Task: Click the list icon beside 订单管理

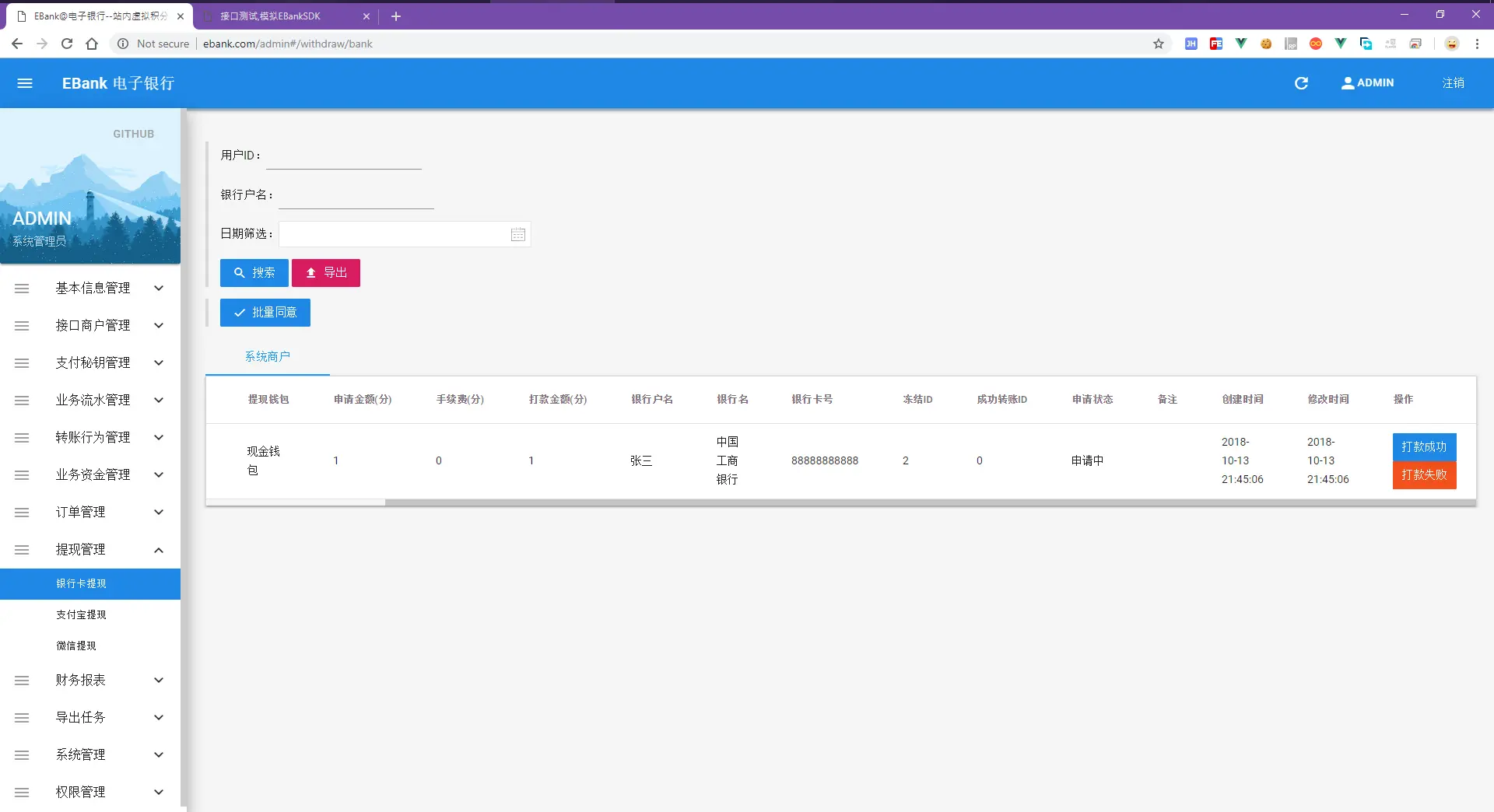Action: [22, 513]
